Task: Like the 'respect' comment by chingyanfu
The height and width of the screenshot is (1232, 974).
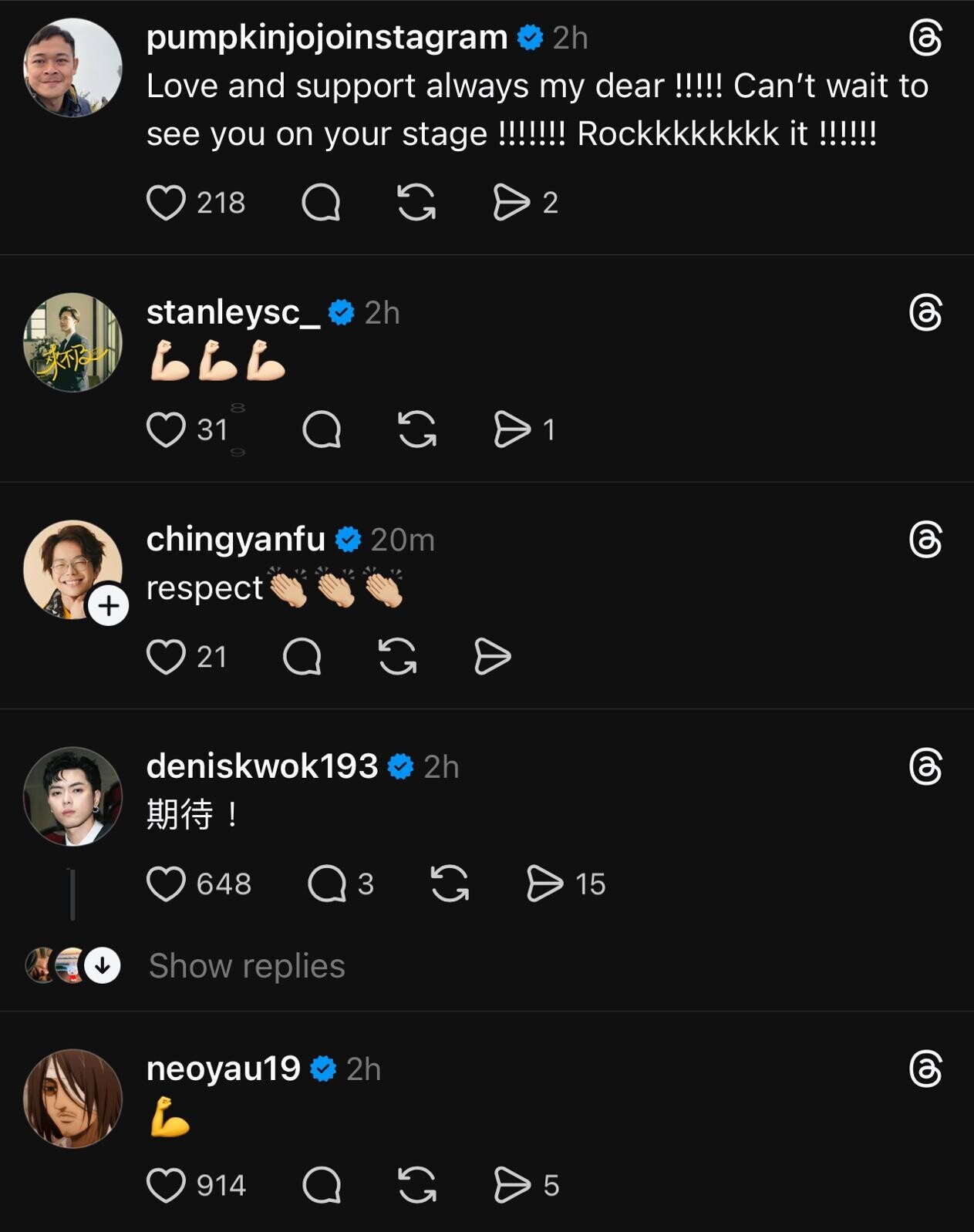Action: pyautogui.click(x=166, y=657)
